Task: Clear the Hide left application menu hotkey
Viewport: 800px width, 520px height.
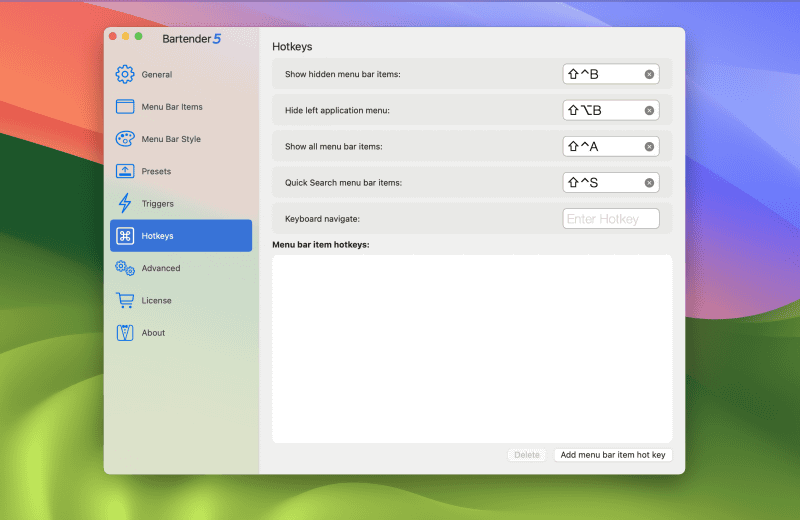Action: click(649, 111)
